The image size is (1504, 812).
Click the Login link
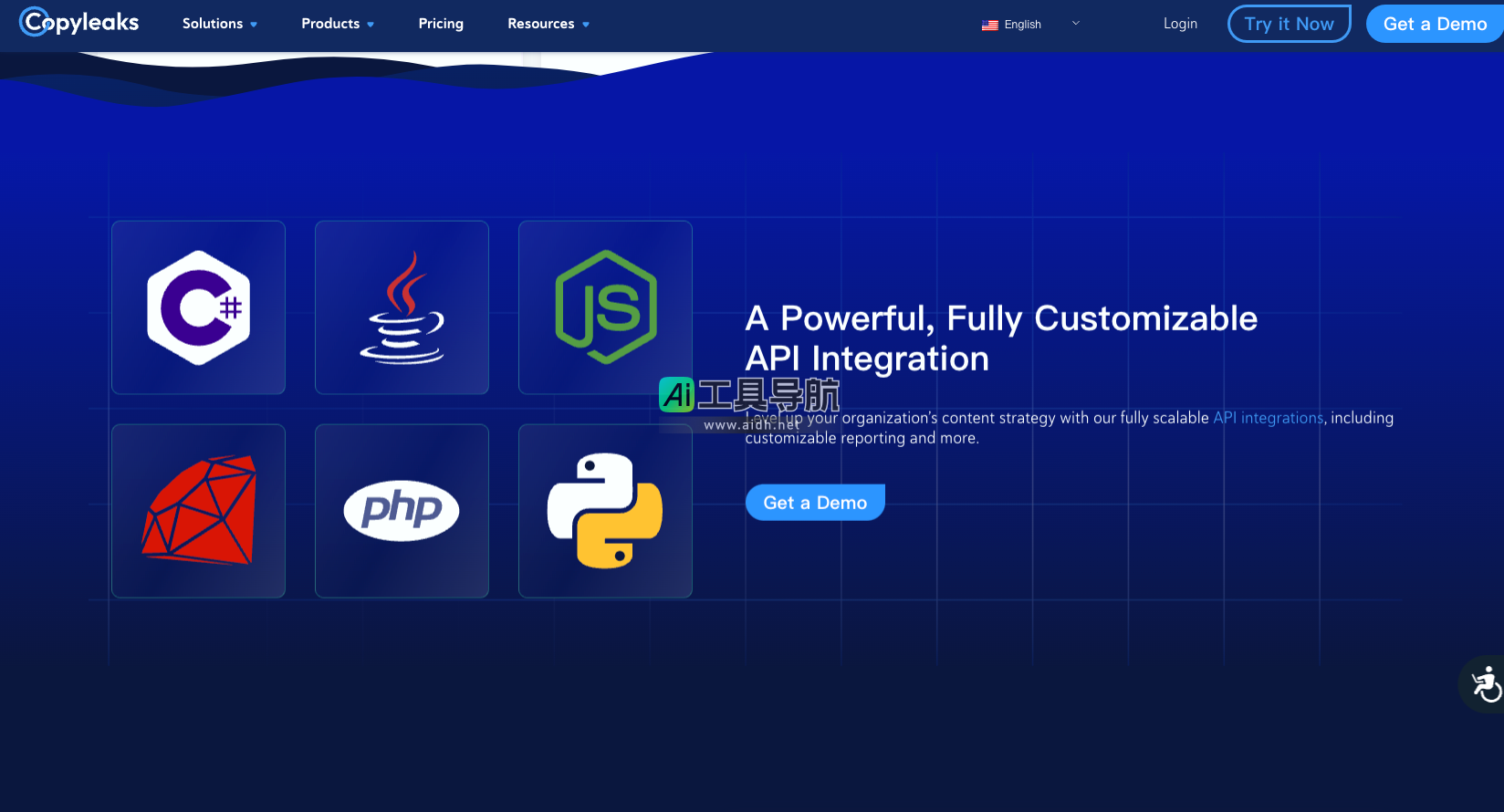click(x=1180, y=24)
